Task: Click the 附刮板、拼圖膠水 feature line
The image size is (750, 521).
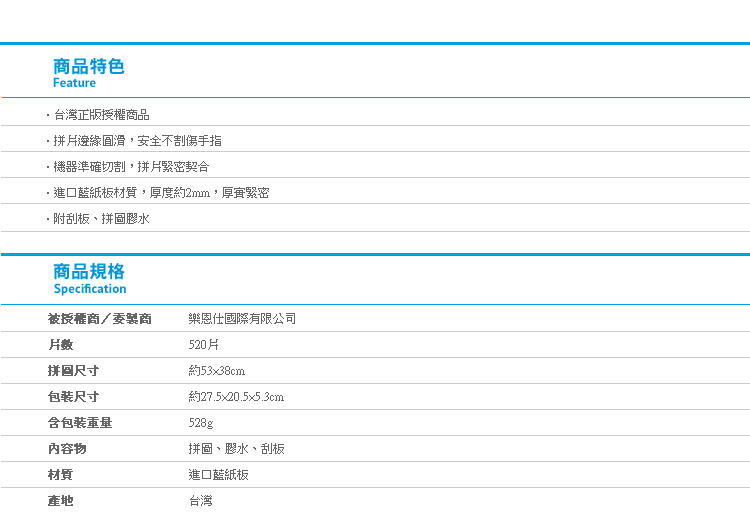Action: tap(101, 218)
